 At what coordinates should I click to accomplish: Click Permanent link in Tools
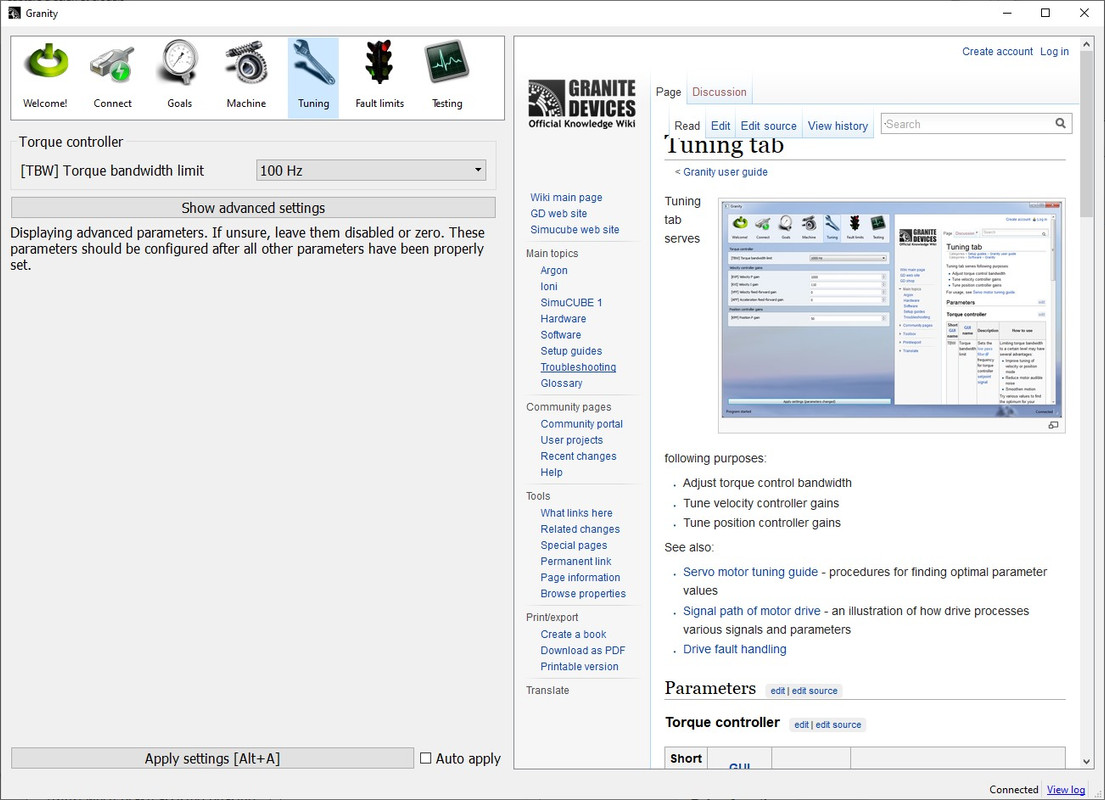pyautogui.click(x=576, y=562)
